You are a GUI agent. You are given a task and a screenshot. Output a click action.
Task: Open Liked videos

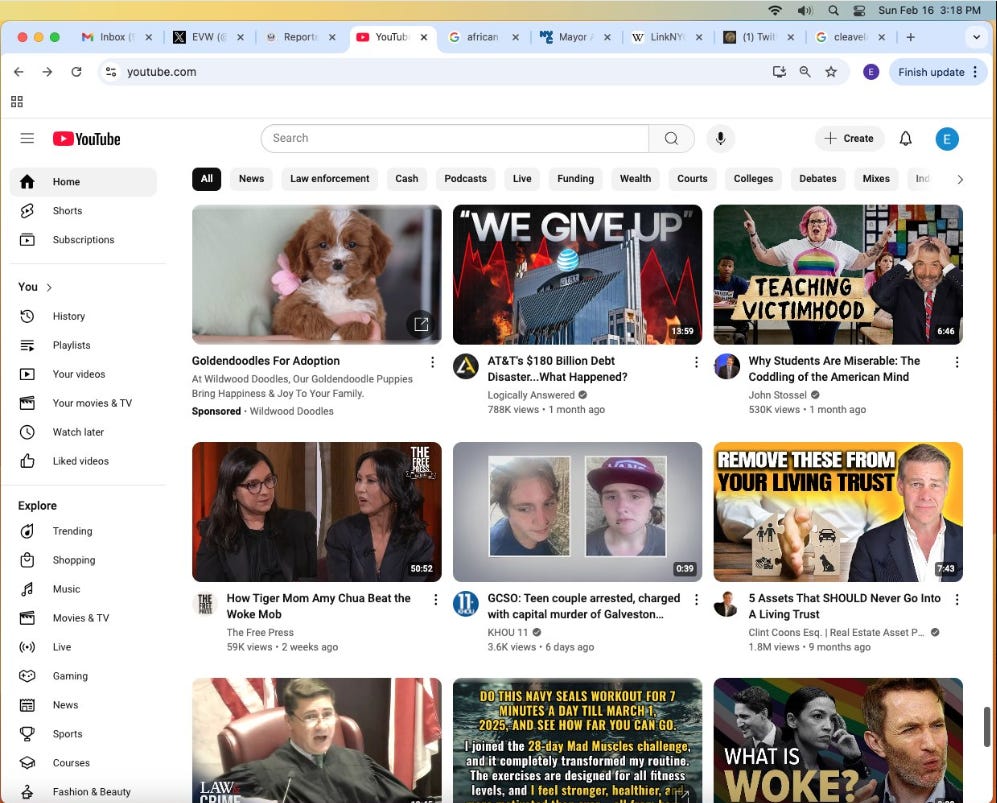(83, 461)
